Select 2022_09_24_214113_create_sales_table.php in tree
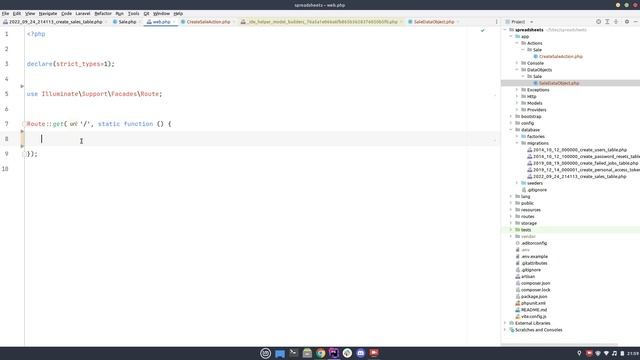Image resolution: width=640 pixels, height=360 pixels. (579, 176)
